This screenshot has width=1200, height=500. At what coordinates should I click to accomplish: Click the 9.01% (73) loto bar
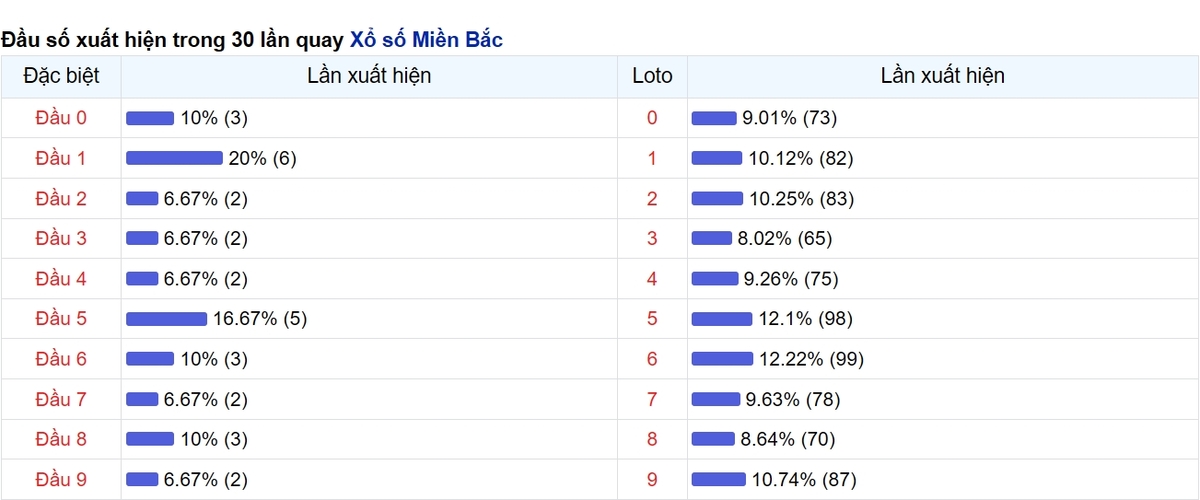click(x=714, y=118)
